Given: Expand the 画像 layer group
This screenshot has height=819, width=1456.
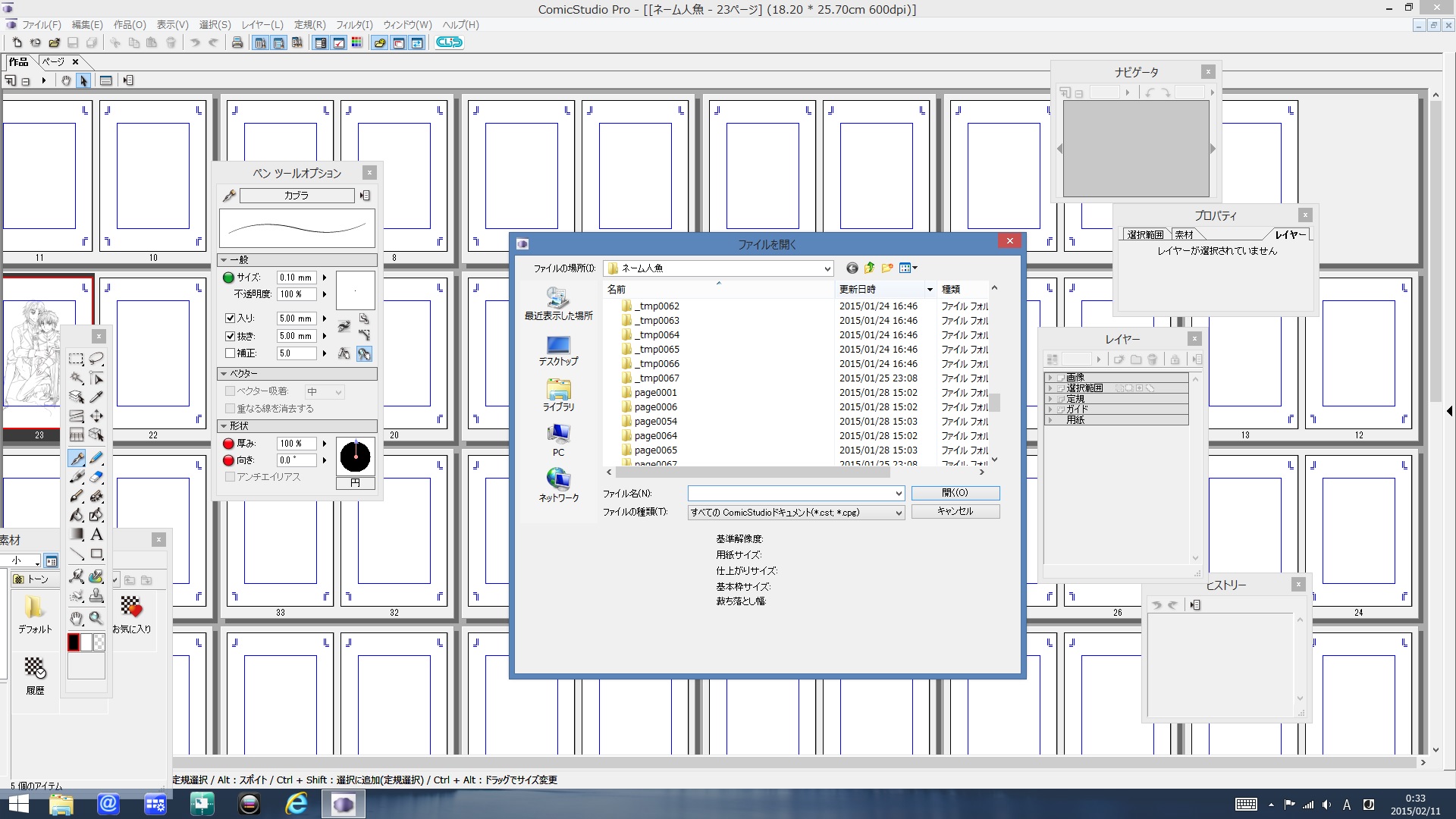Looking at the screenshot, I should tap(1050, 378).
